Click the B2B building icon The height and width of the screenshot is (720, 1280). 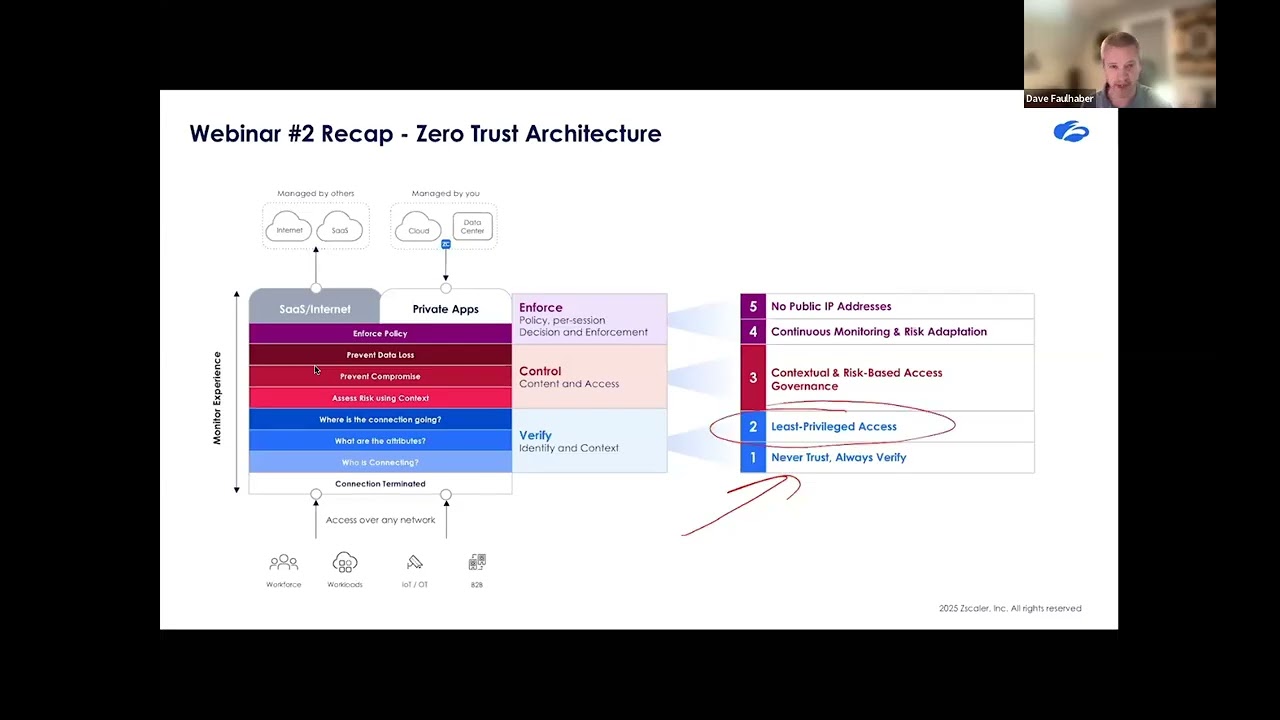(477, 563)
